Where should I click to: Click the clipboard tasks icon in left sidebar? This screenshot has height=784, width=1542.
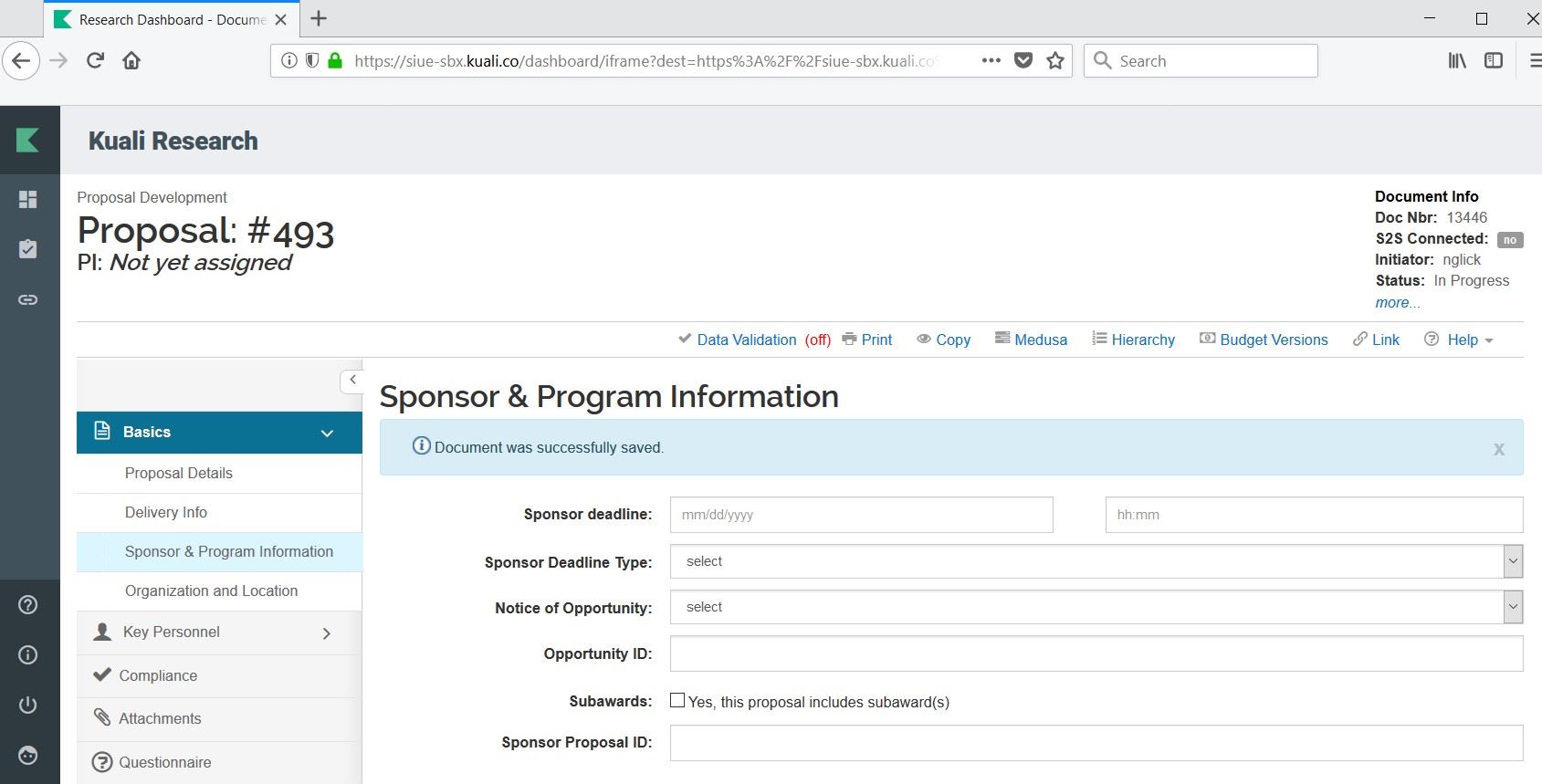coord(28,249)
